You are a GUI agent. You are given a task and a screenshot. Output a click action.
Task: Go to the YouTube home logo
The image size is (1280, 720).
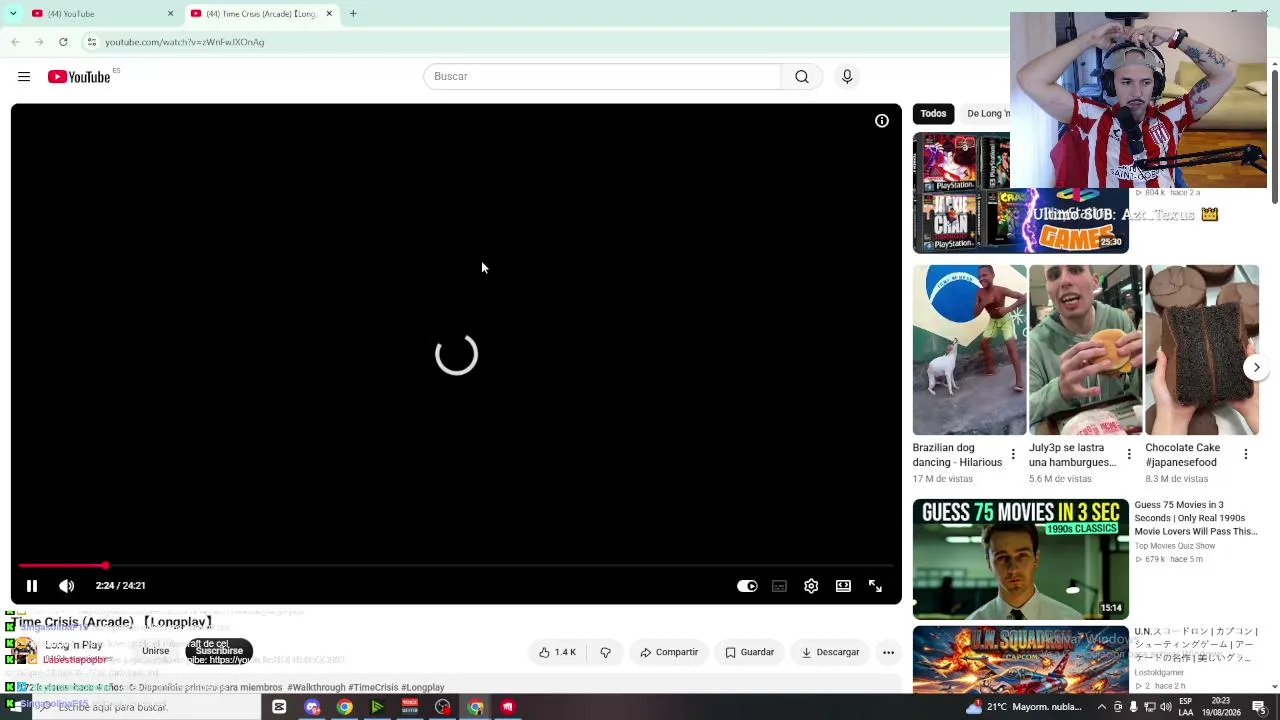tap(79, 77)
